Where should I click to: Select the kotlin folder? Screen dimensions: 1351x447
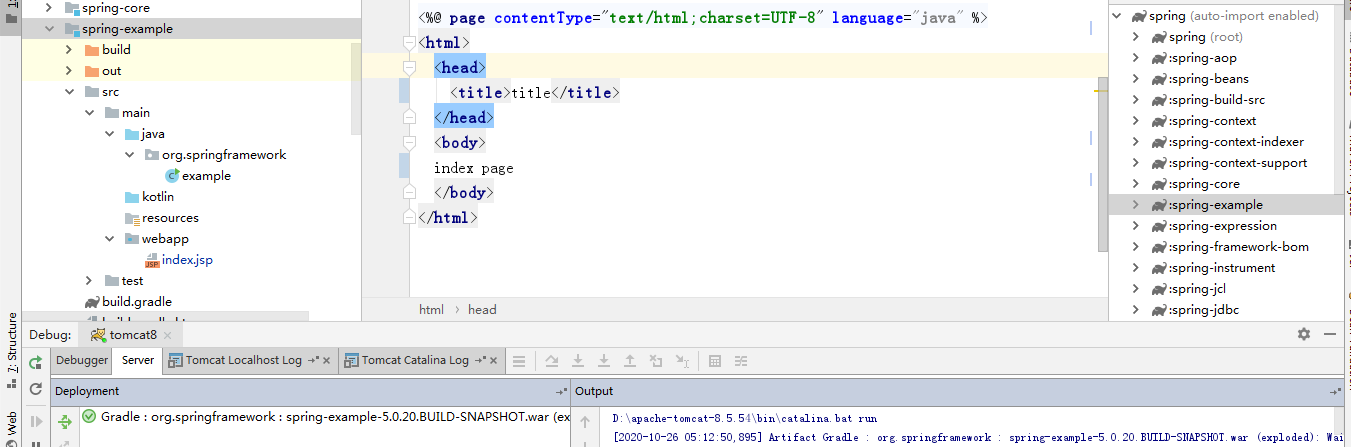[158, 197]
